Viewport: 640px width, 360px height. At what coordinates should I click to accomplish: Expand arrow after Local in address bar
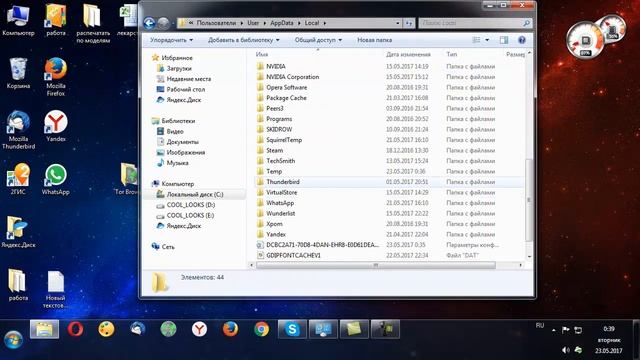(325, 23)
